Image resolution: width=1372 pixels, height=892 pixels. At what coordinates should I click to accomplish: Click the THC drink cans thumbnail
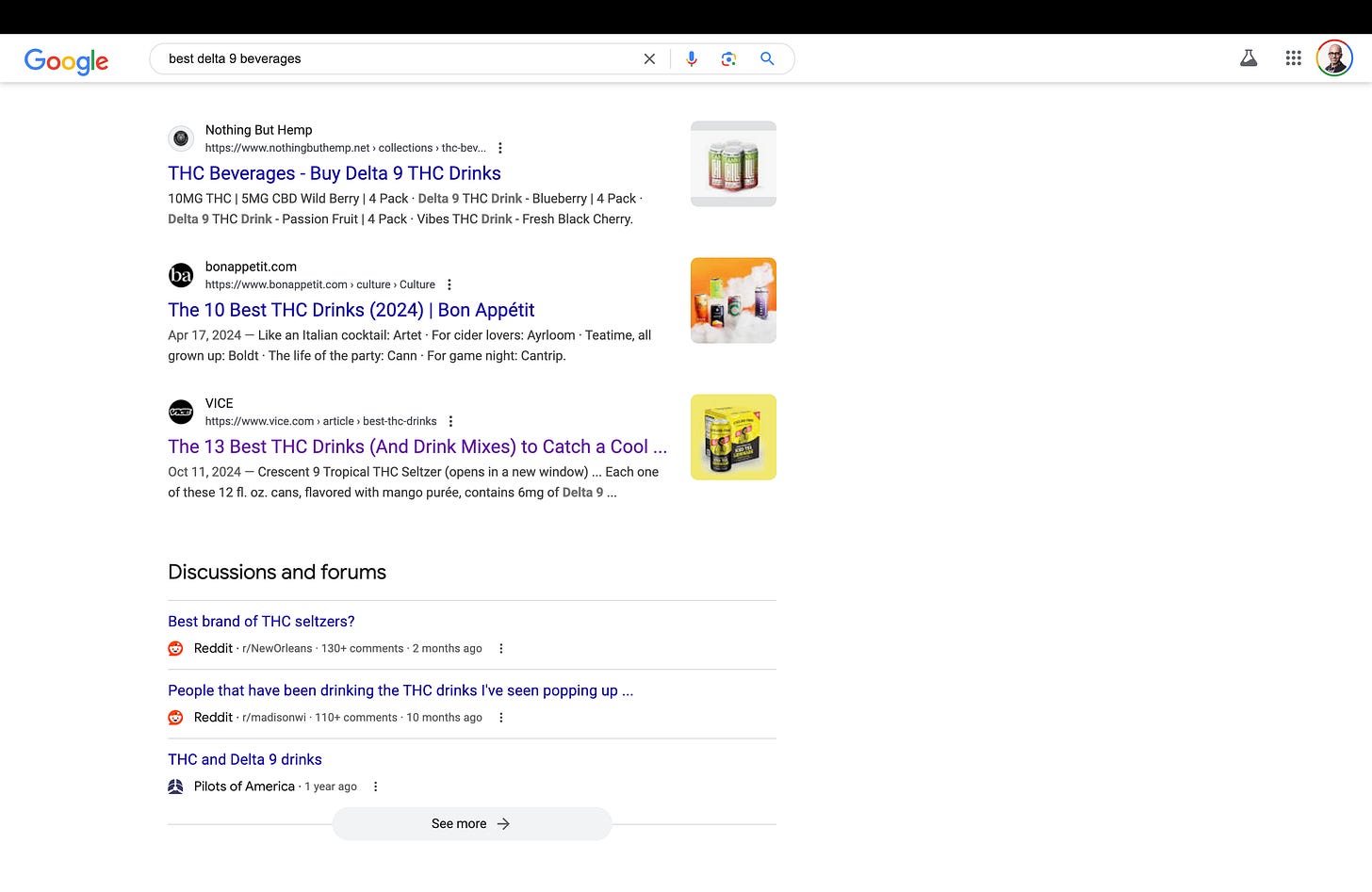click(x=733, y=164)
